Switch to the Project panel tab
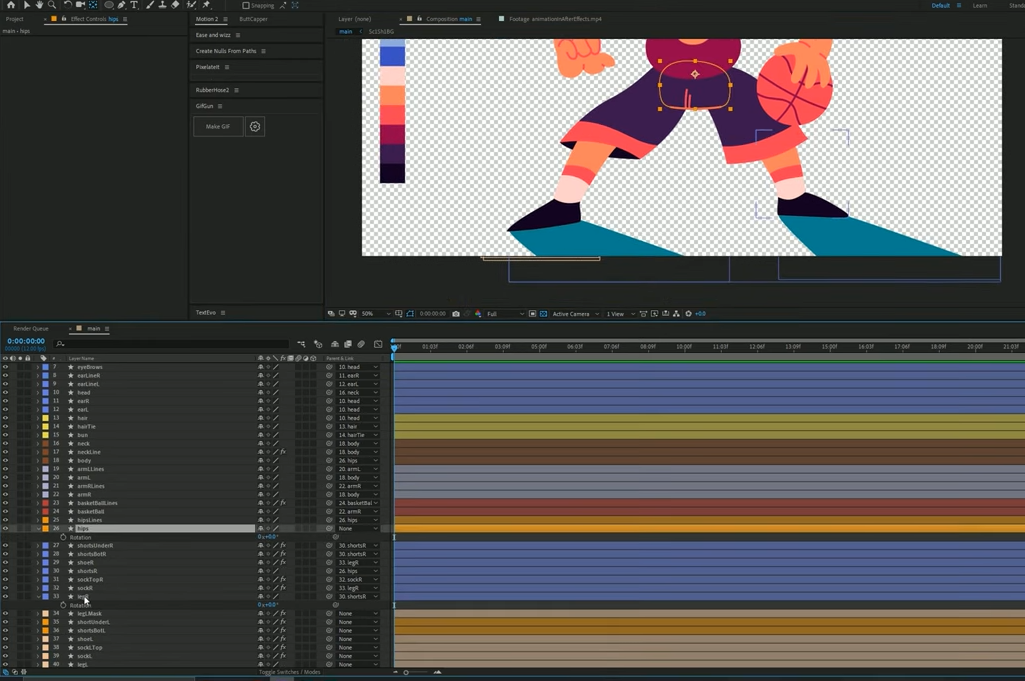 click(14, 19)
